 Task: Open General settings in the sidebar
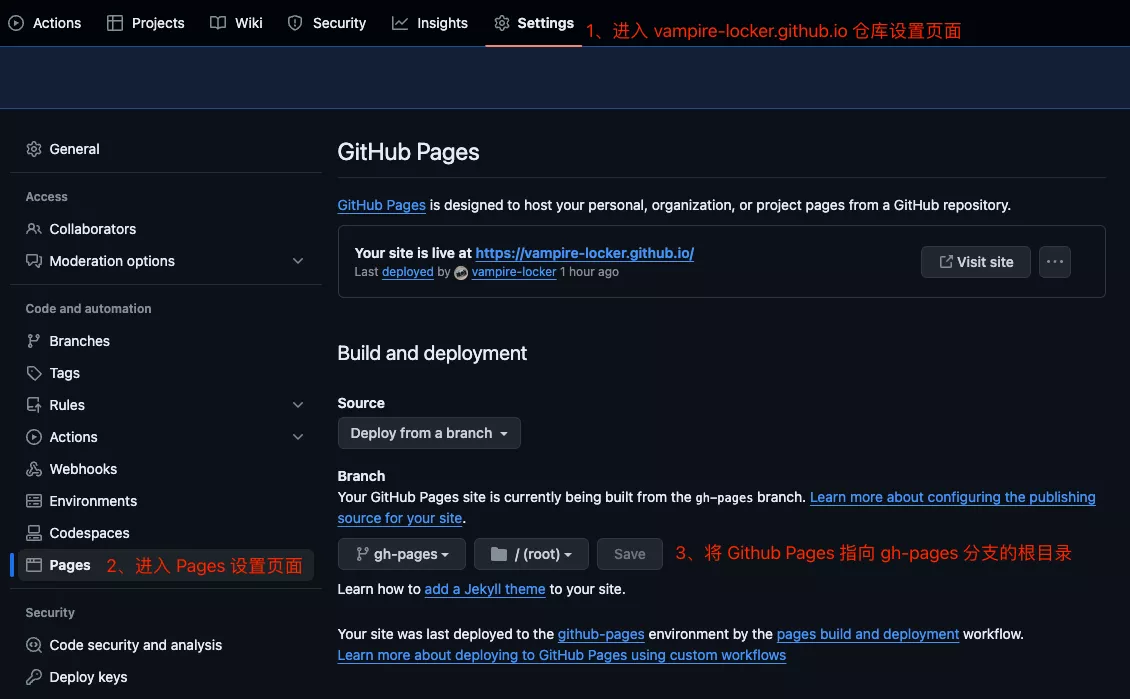[x=166, y=149]
